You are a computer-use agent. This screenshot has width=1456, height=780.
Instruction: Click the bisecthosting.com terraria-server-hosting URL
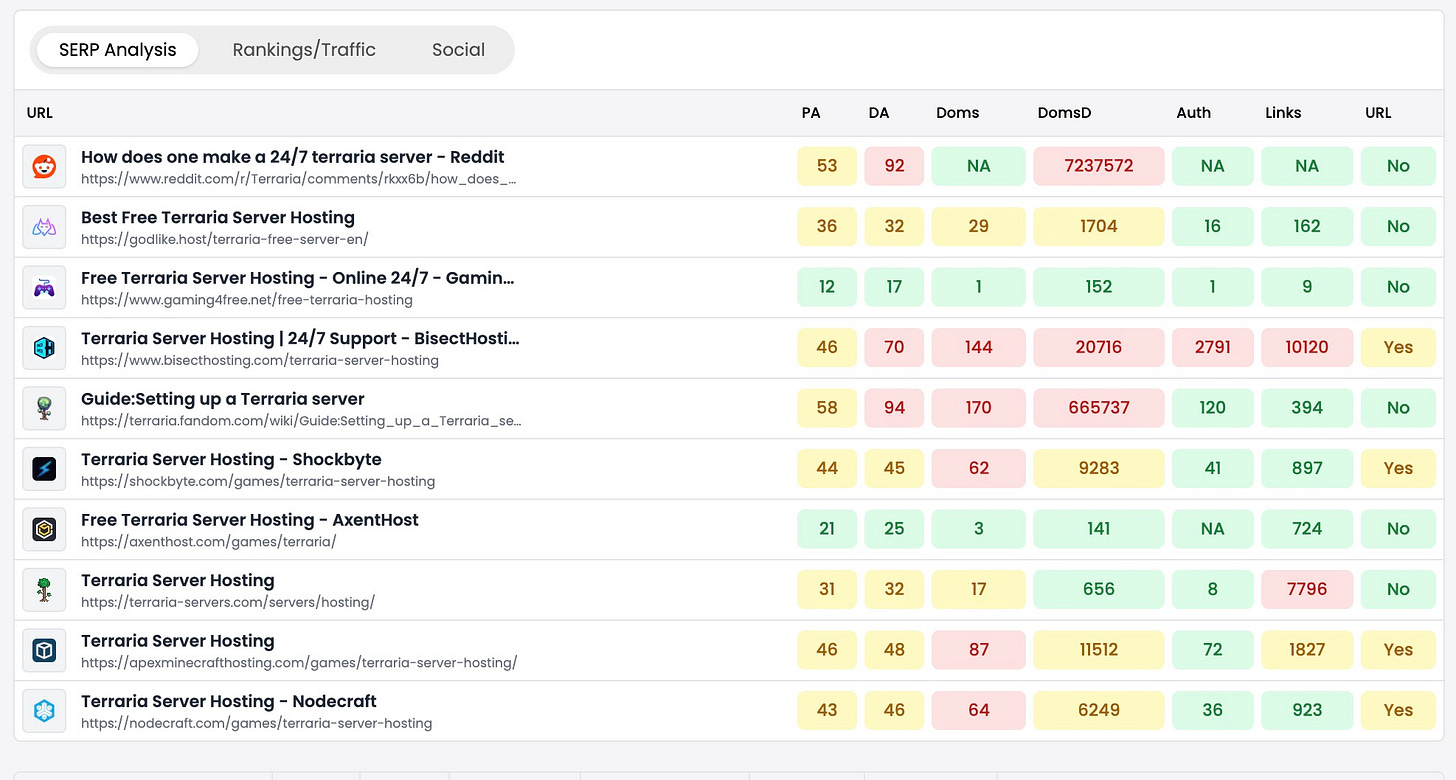(x=260, y=361)
